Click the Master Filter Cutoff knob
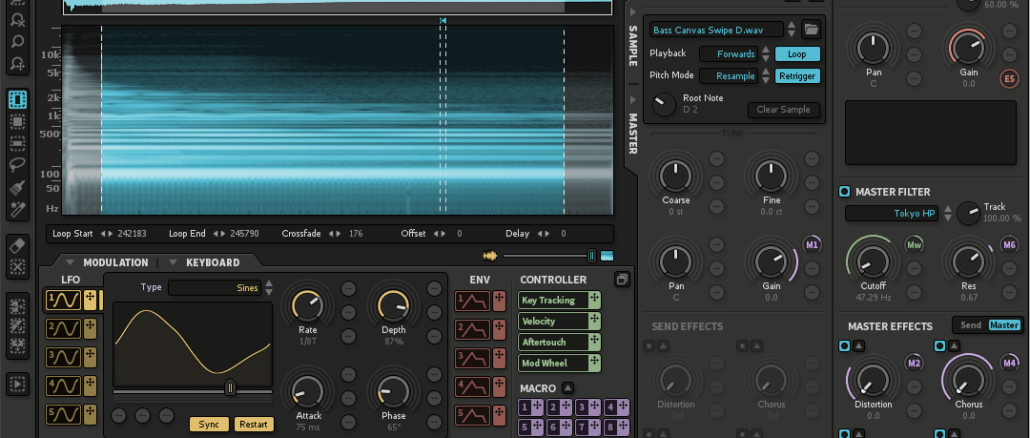This screenshot has width=1030, height=438. click(x=872, y=261)
